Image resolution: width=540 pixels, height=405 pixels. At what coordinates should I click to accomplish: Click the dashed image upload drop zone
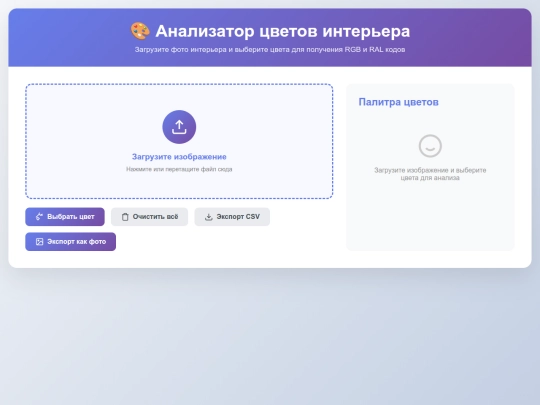pos(179,141)
